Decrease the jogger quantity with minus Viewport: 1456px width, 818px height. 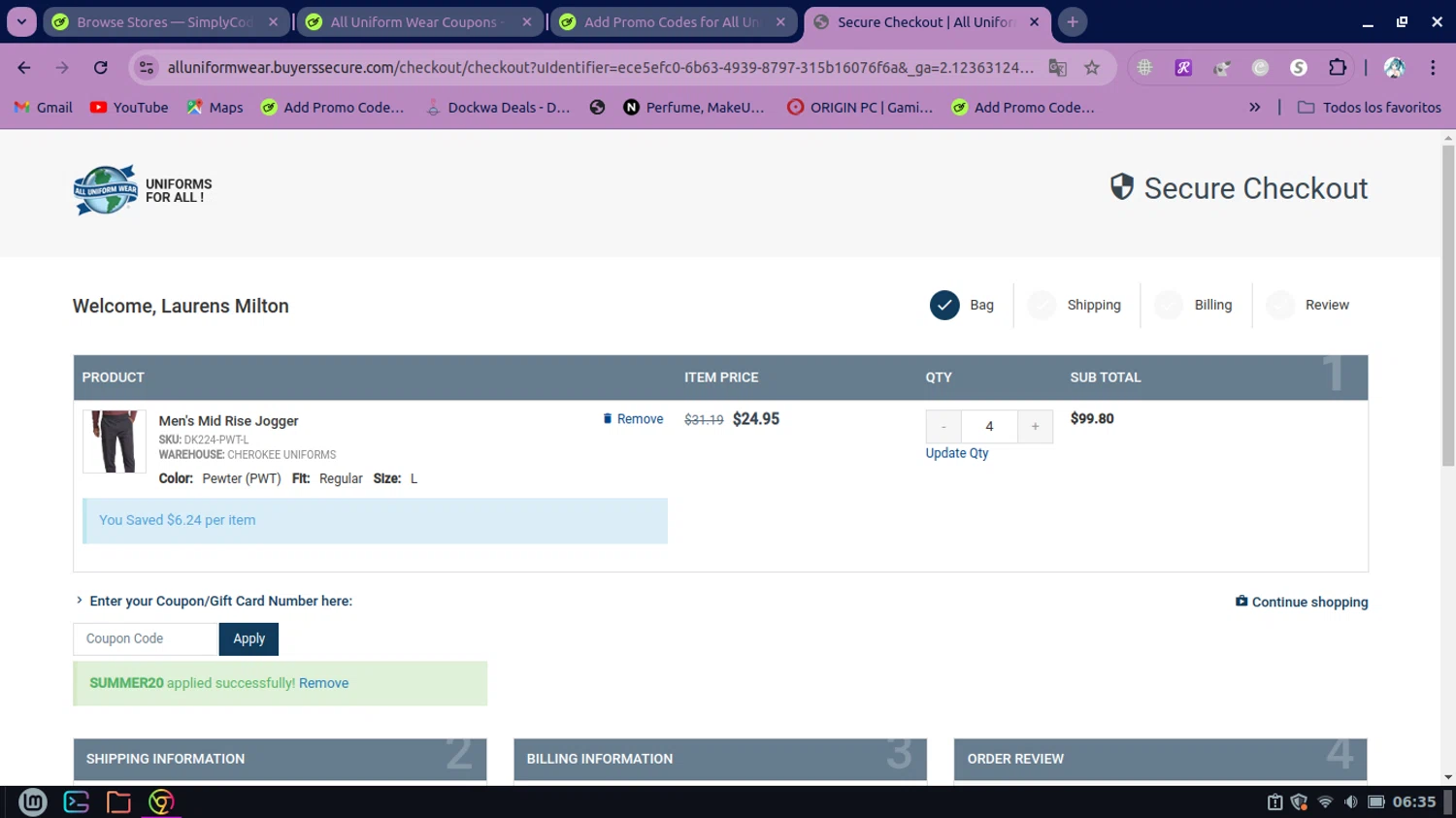click(943, 426)
